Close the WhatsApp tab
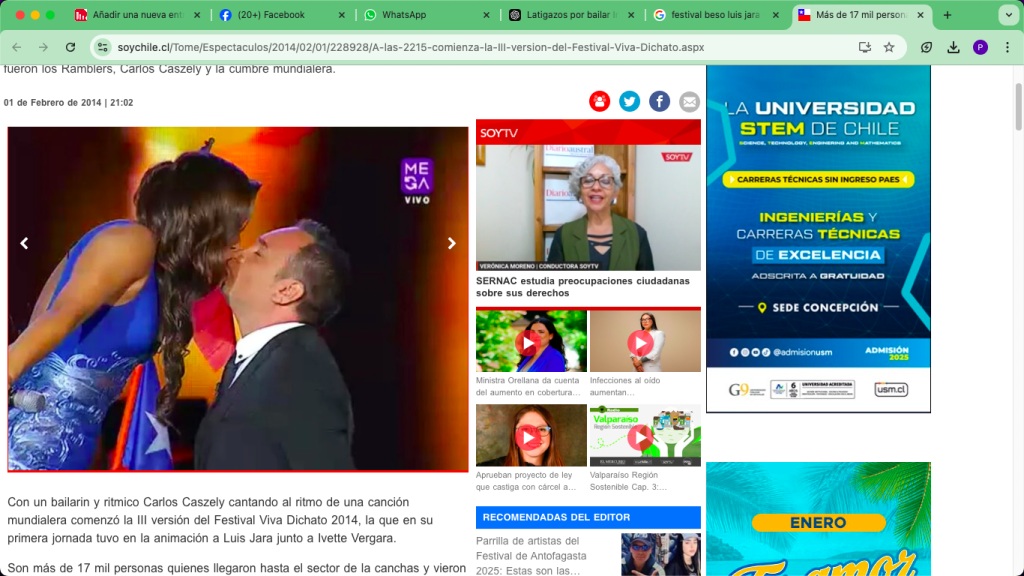Screen dimensions: 1024x576 click(486, 15)
